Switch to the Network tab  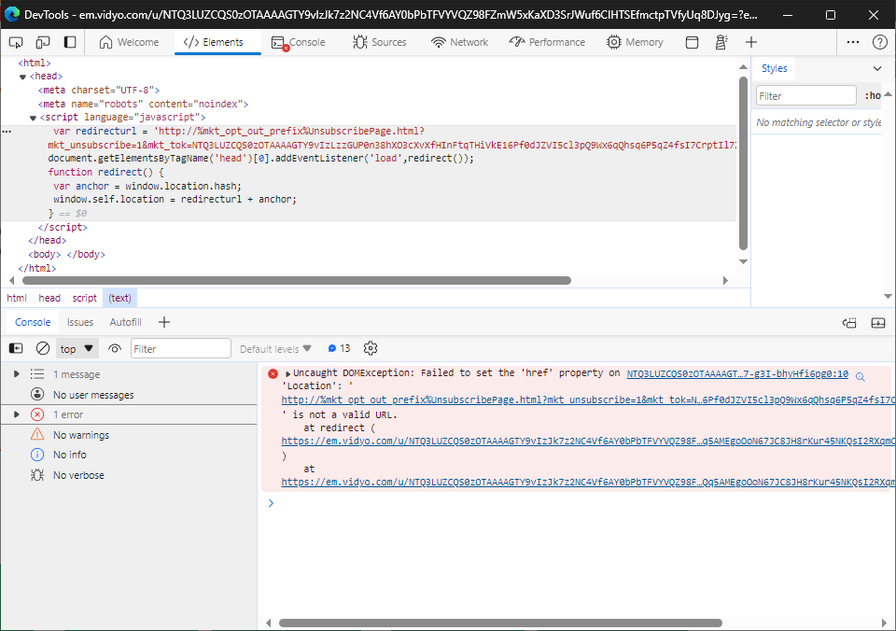click(x=460, y=42)
